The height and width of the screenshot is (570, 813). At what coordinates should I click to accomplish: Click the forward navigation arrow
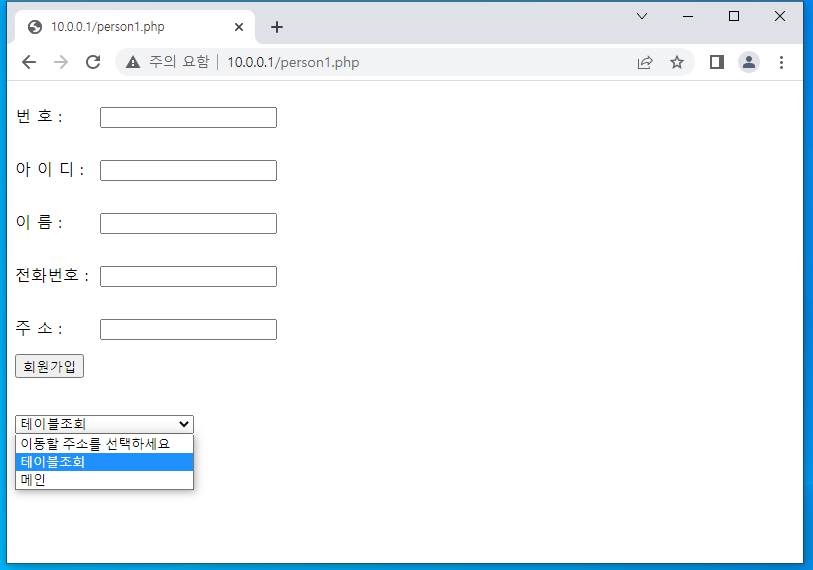pos(61,62)
